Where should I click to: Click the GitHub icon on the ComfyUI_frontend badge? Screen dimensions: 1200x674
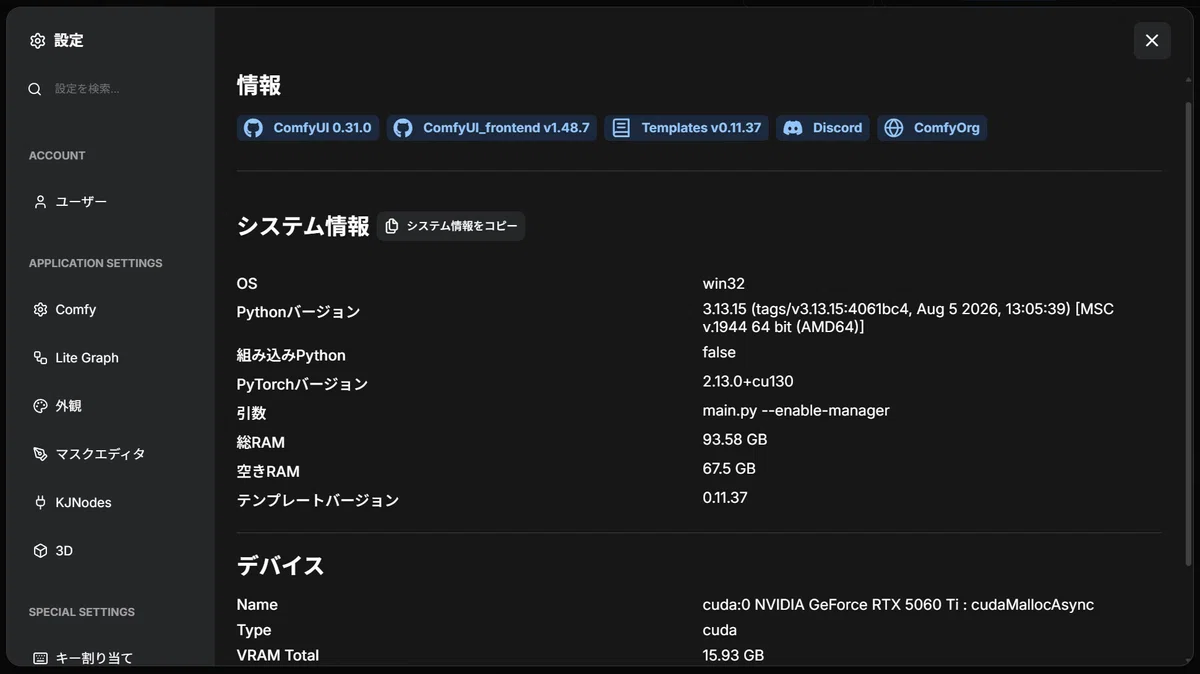pyautogui.click(x=403, y=128)
